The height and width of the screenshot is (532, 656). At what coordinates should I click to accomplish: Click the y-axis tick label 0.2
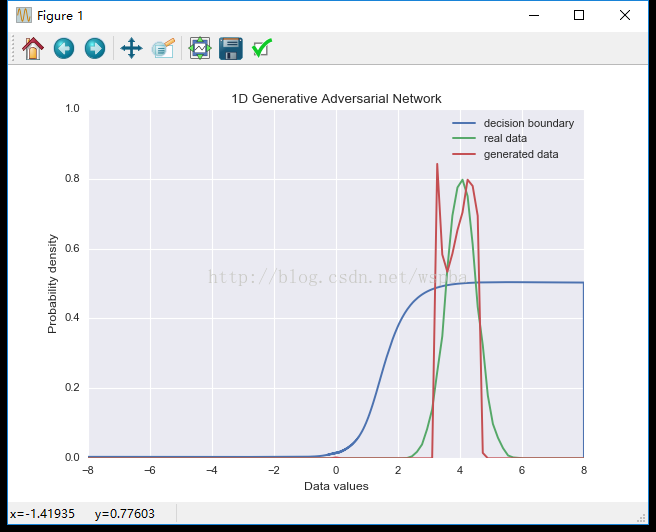click(x=72, y=387)
